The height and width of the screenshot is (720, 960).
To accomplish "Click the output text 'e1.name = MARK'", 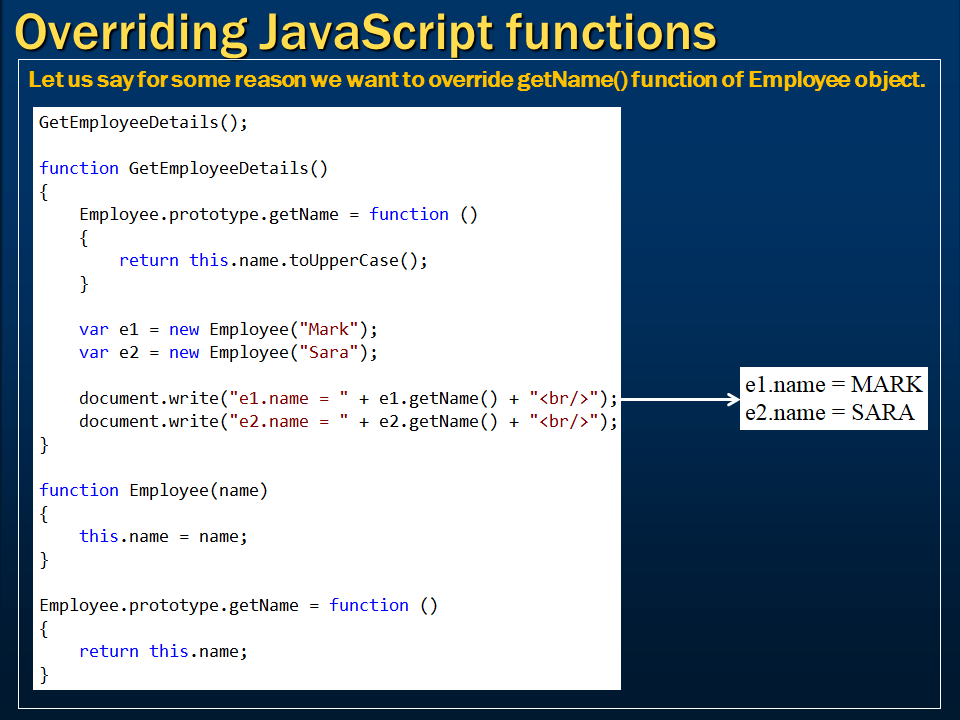I will [x=833, y=384].
